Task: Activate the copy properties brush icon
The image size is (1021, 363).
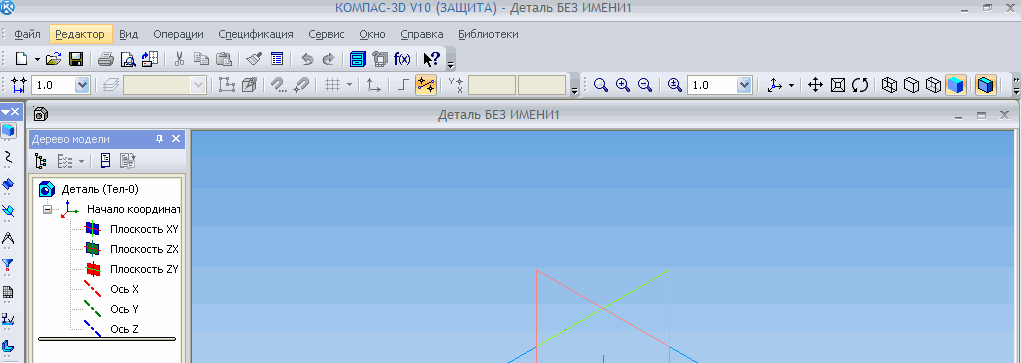Action: click(255, 59)
